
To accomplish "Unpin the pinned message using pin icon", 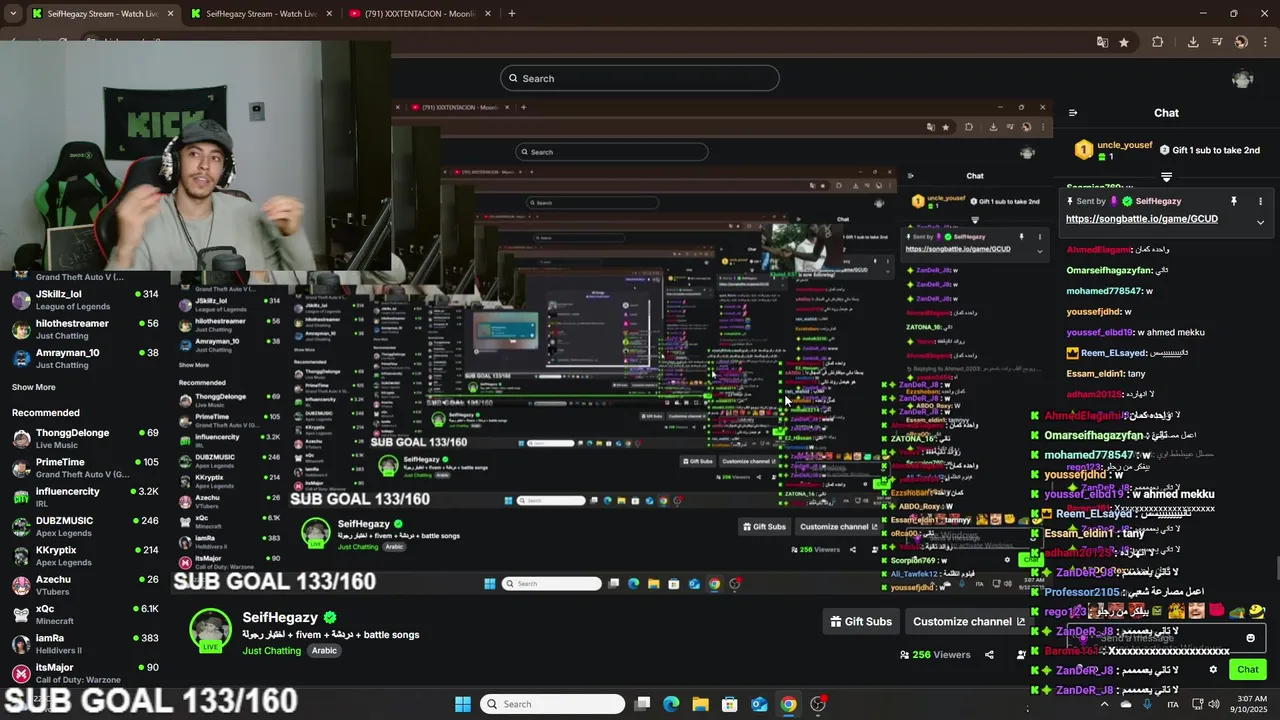I will pos(1234,201).
